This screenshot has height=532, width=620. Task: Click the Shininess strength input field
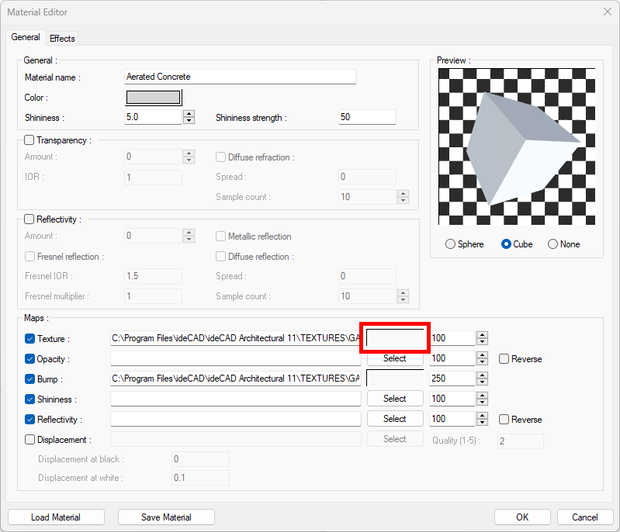[x=367, y=117]
